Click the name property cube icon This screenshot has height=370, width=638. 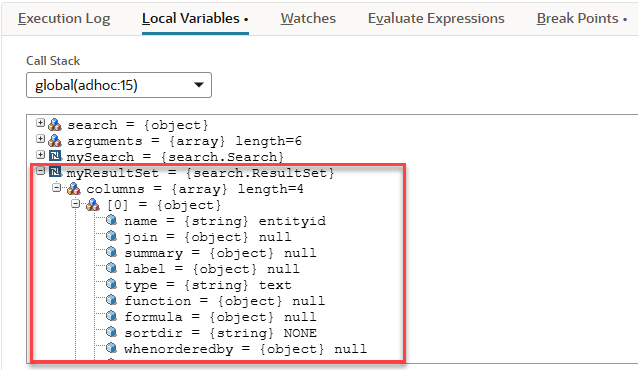(x=111, y=220)
